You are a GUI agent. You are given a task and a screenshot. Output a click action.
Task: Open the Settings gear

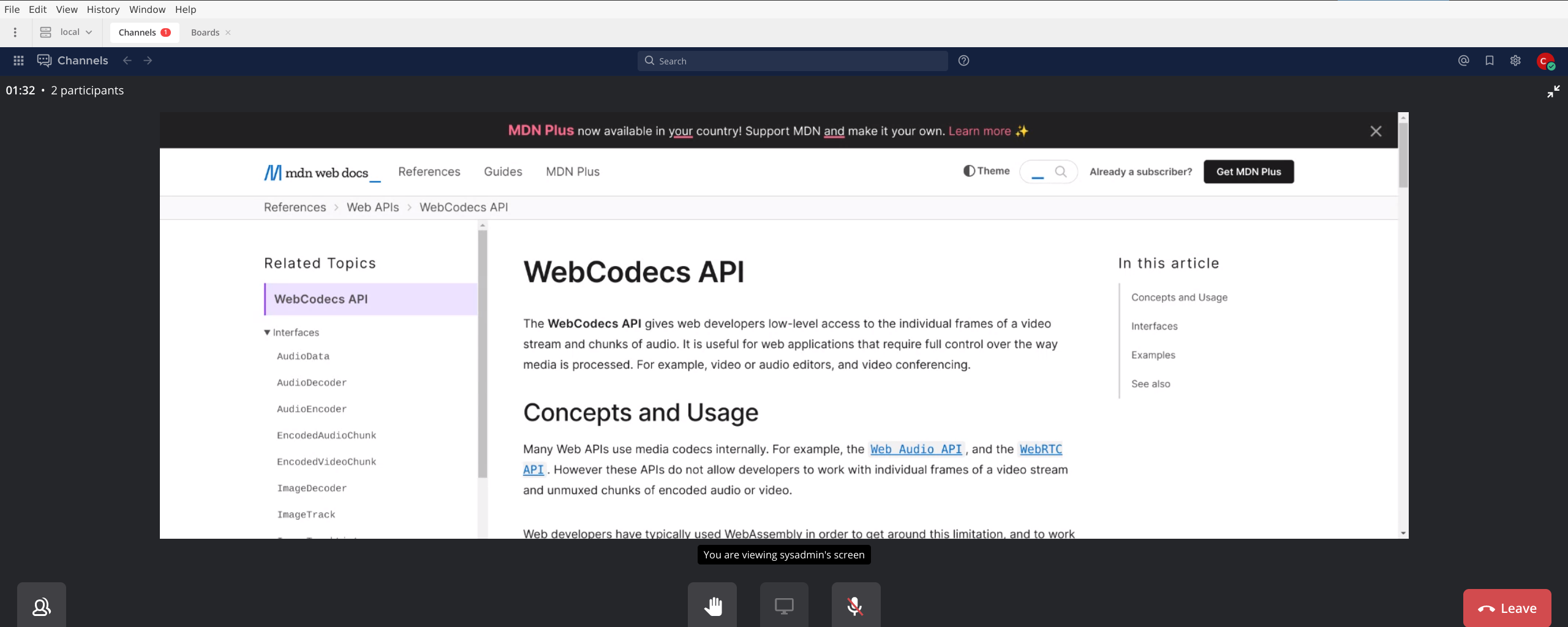(1515, 60)
